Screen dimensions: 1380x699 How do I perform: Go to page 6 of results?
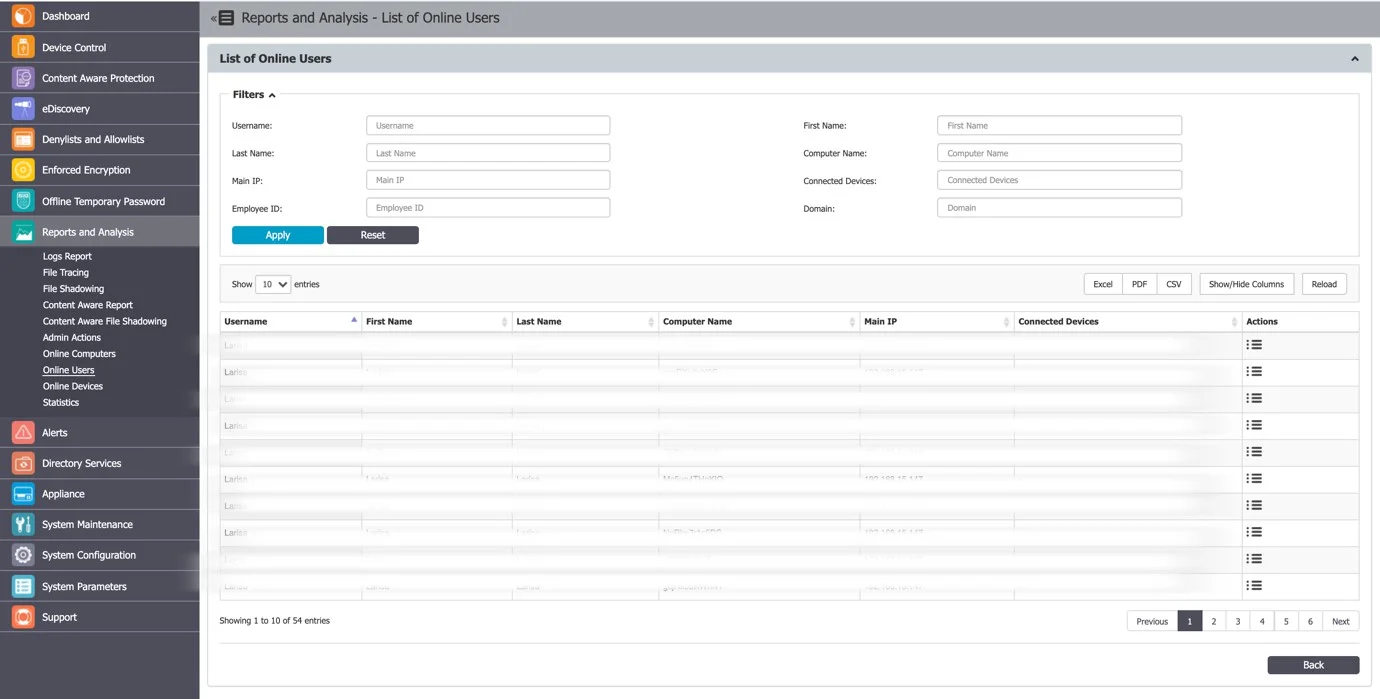tap(1310, 621)
